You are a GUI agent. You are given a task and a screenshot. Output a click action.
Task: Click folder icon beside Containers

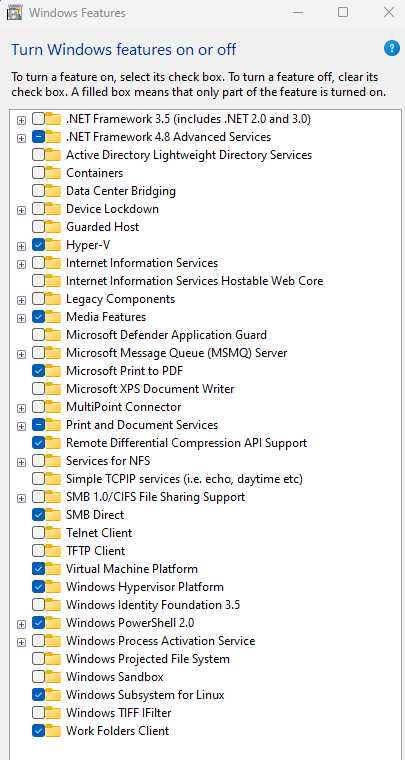point(53,173)
